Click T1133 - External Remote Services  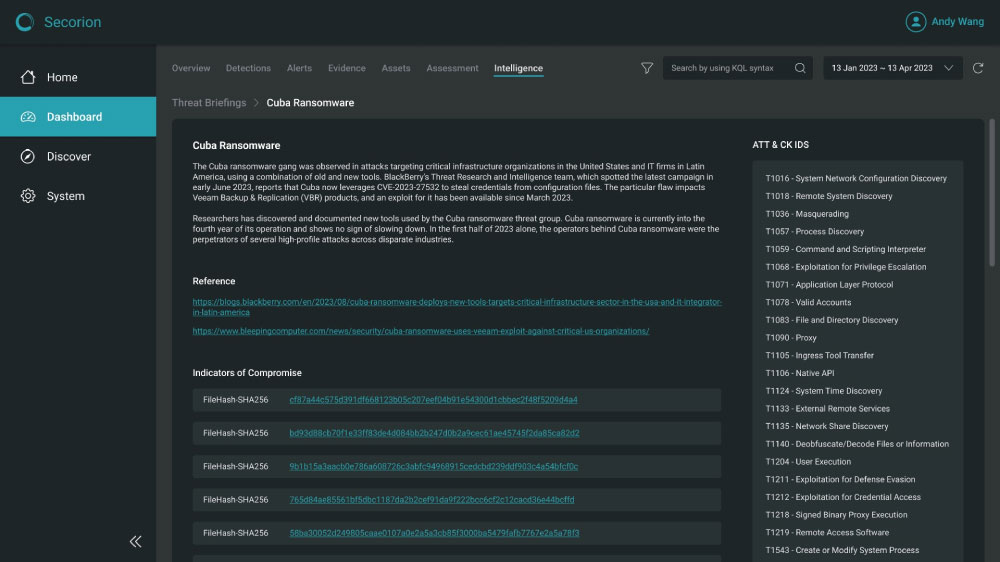(827, 409)
